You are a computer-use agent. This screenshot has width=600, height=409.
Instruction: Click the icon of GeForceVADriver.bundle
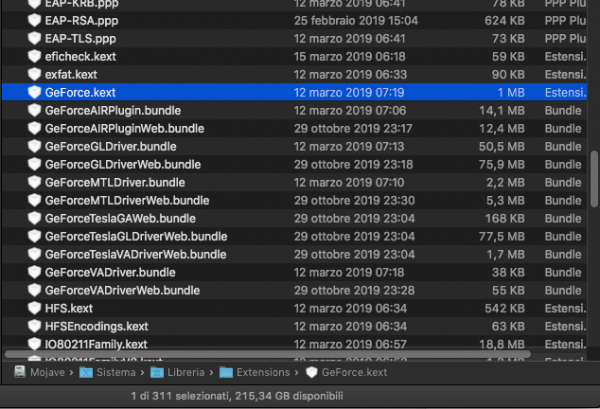point(34,272)
